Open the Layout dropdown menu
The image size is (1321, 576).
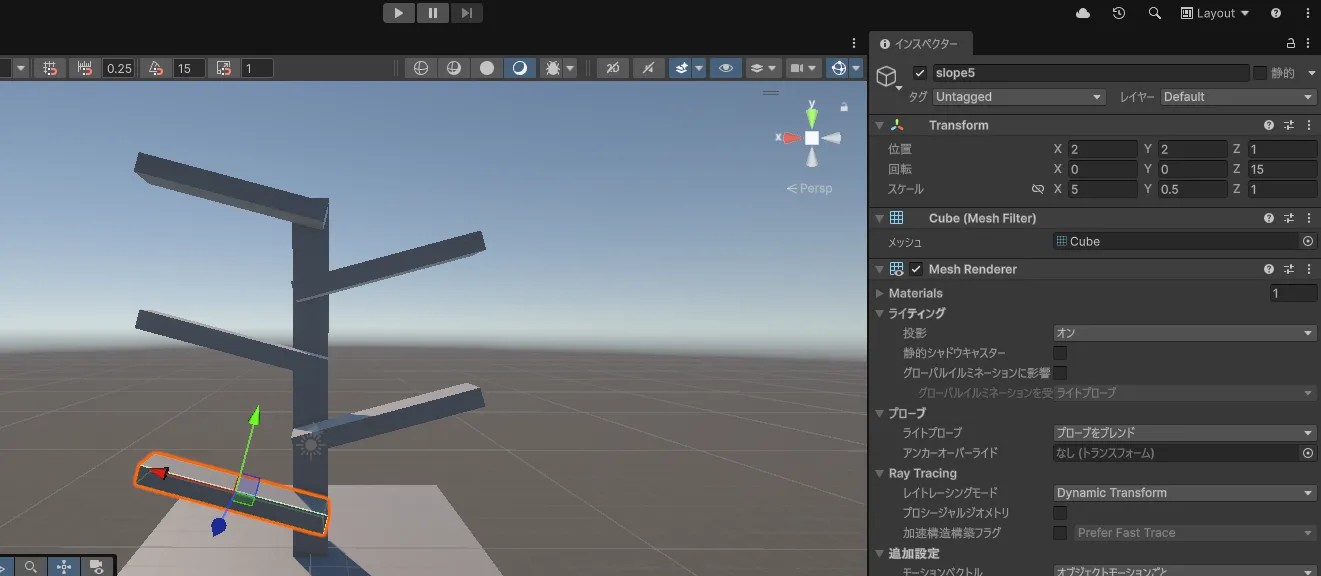1215,13
